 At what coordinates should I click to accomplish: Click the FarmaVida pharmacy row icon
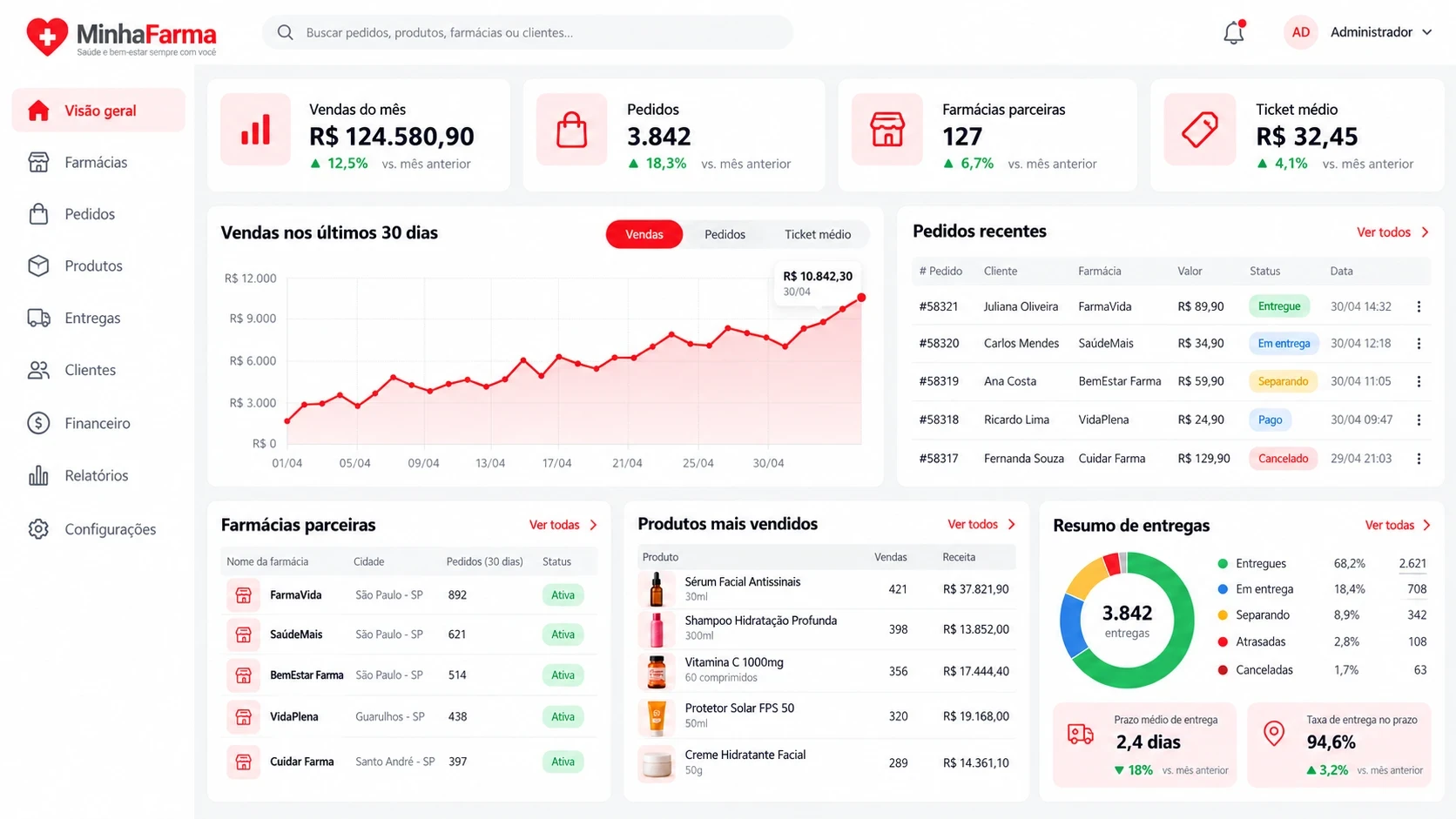tap(243, 595)
